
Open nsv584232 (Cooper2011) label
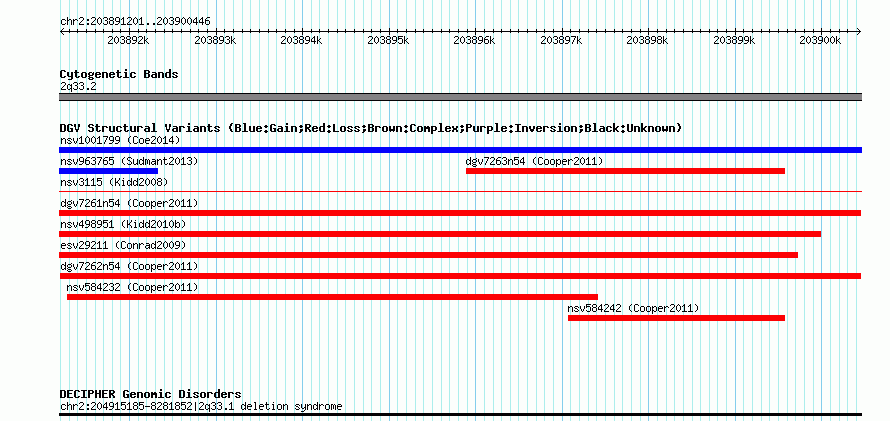[x=132, y=287]
